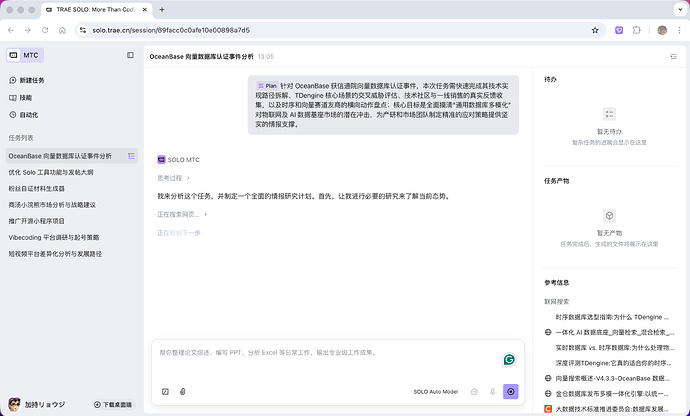Click the 联网搜索 reference heading
Viewport: 690px width, 416px height.
(557, 302)
